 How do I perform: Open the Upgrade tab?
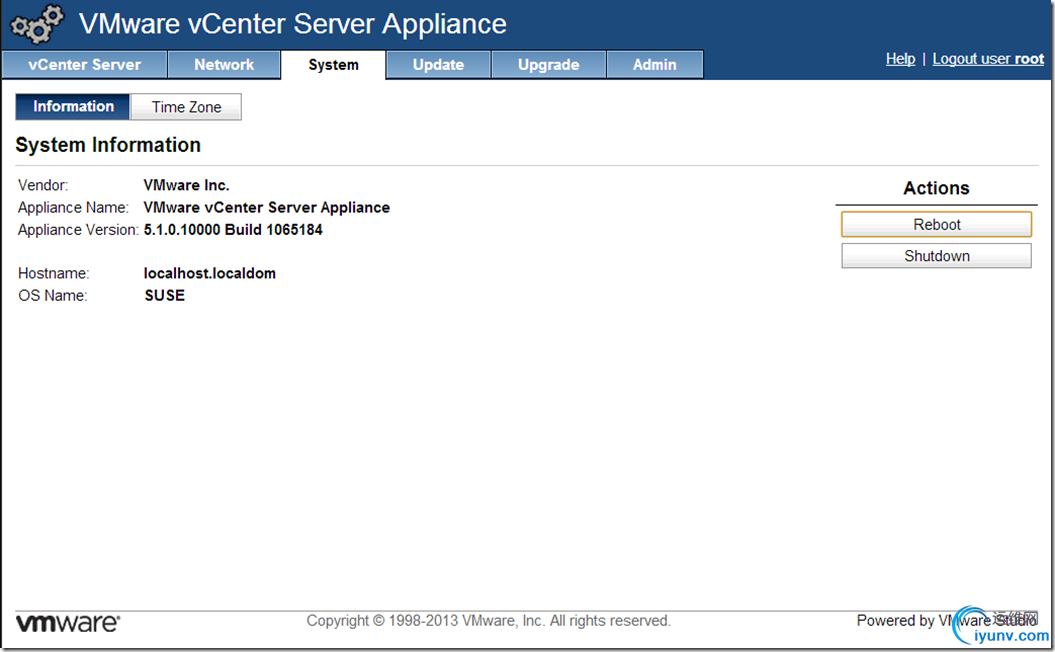tap(548, 65)
